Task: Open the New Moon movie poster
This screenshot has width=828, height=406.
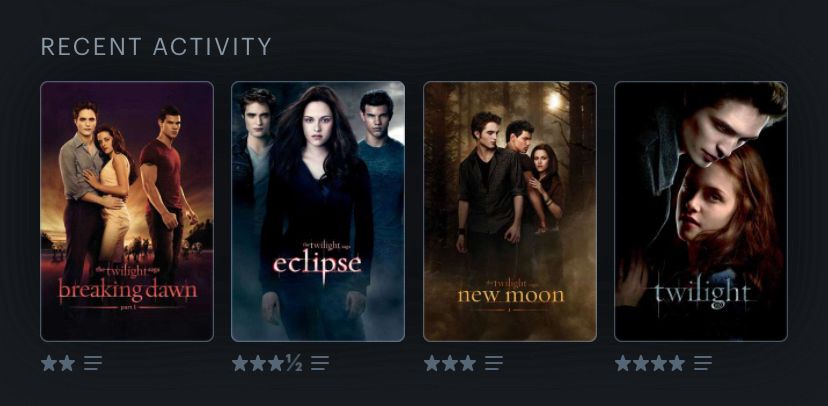Action: tap(510, 211)
